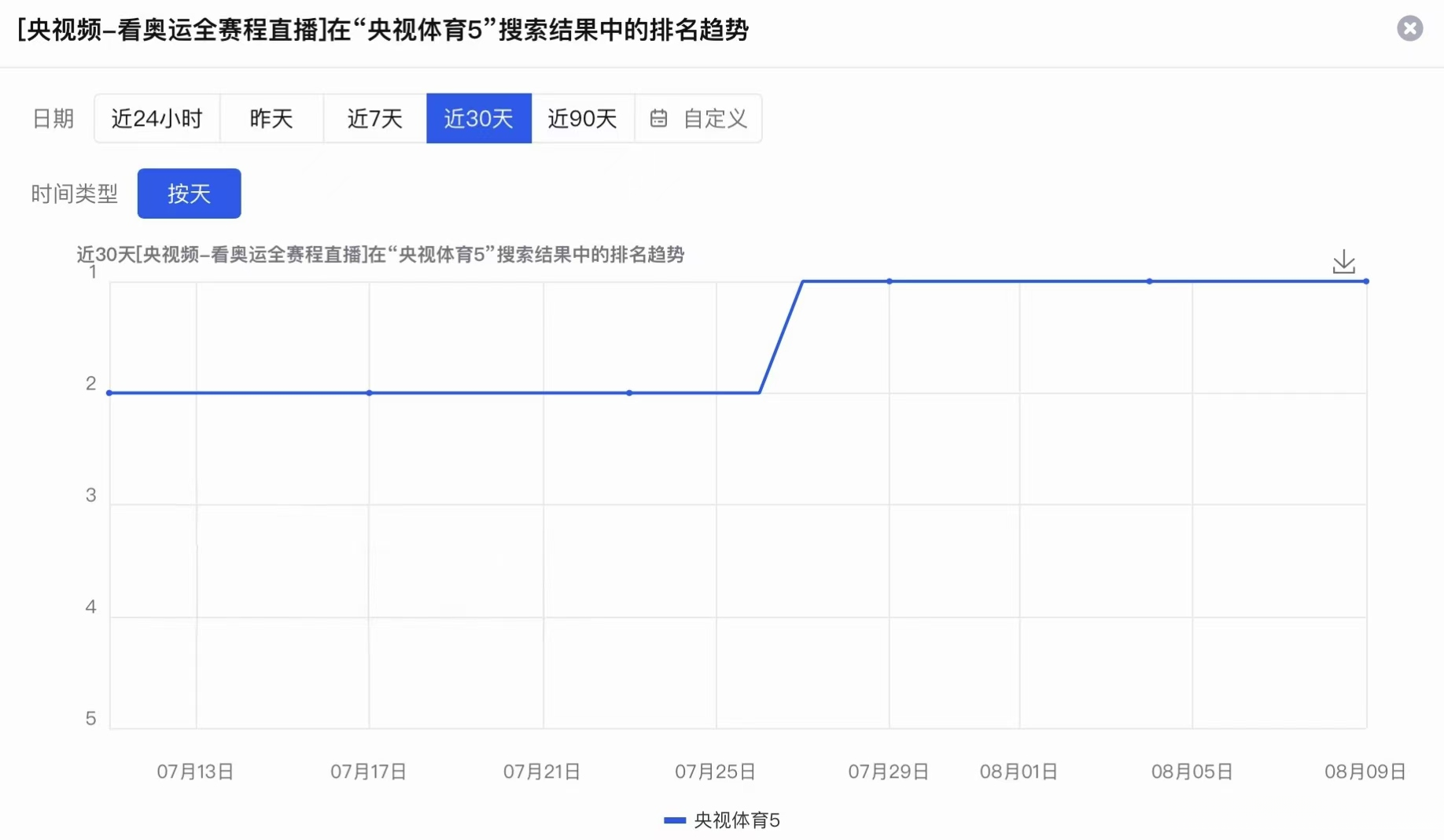Toggle the 央视体育5 legend series
Image resolution: width=1444 pixels, height=840 pixels.
(722, 820)
